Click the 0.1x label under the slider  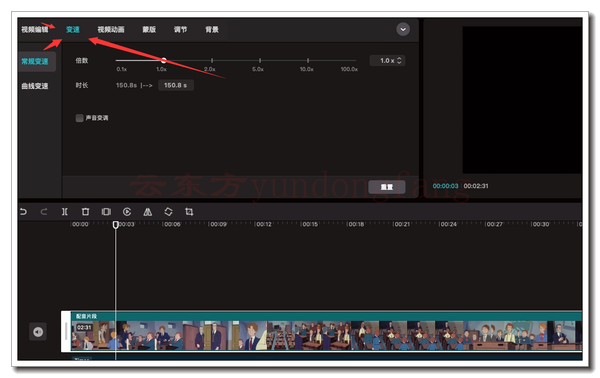pos(122,69)
